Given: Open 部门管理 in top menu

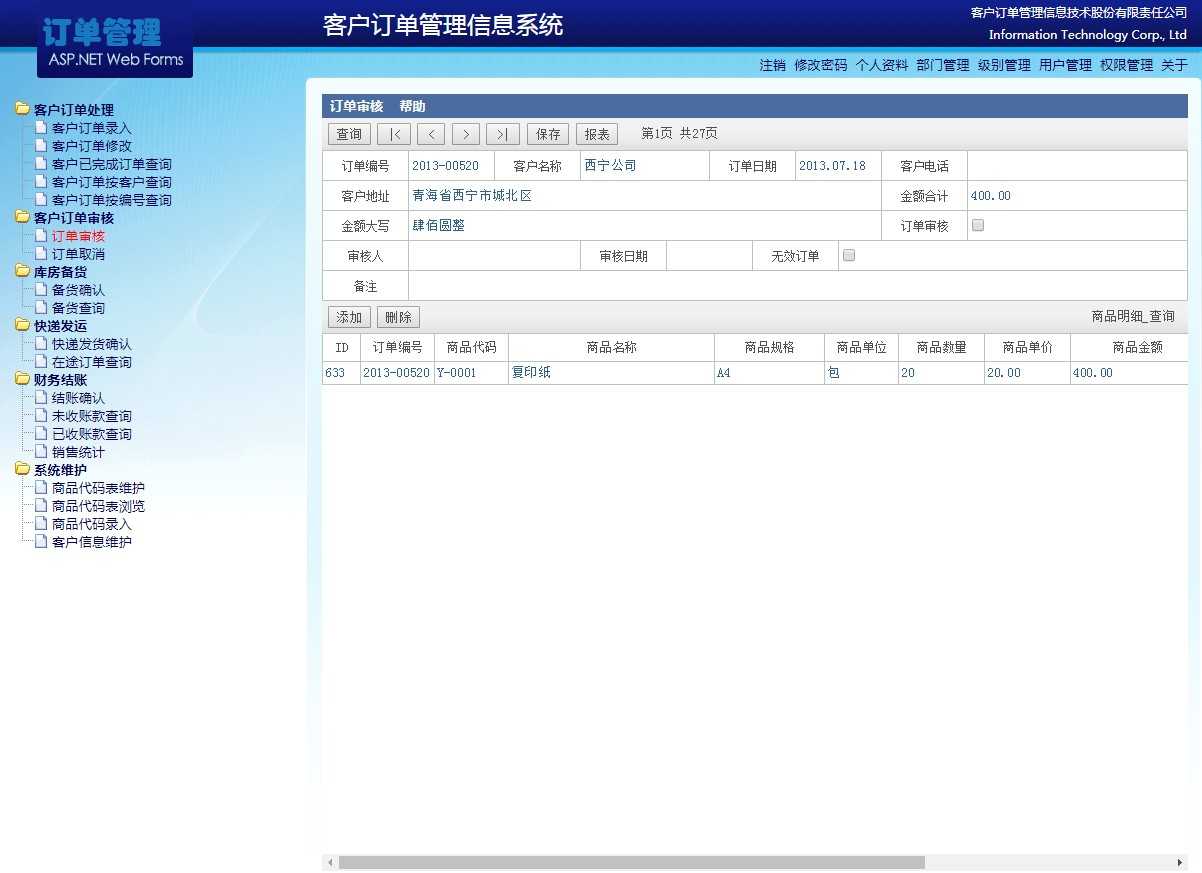Looking at the screenshot, I should coord(942,65).
